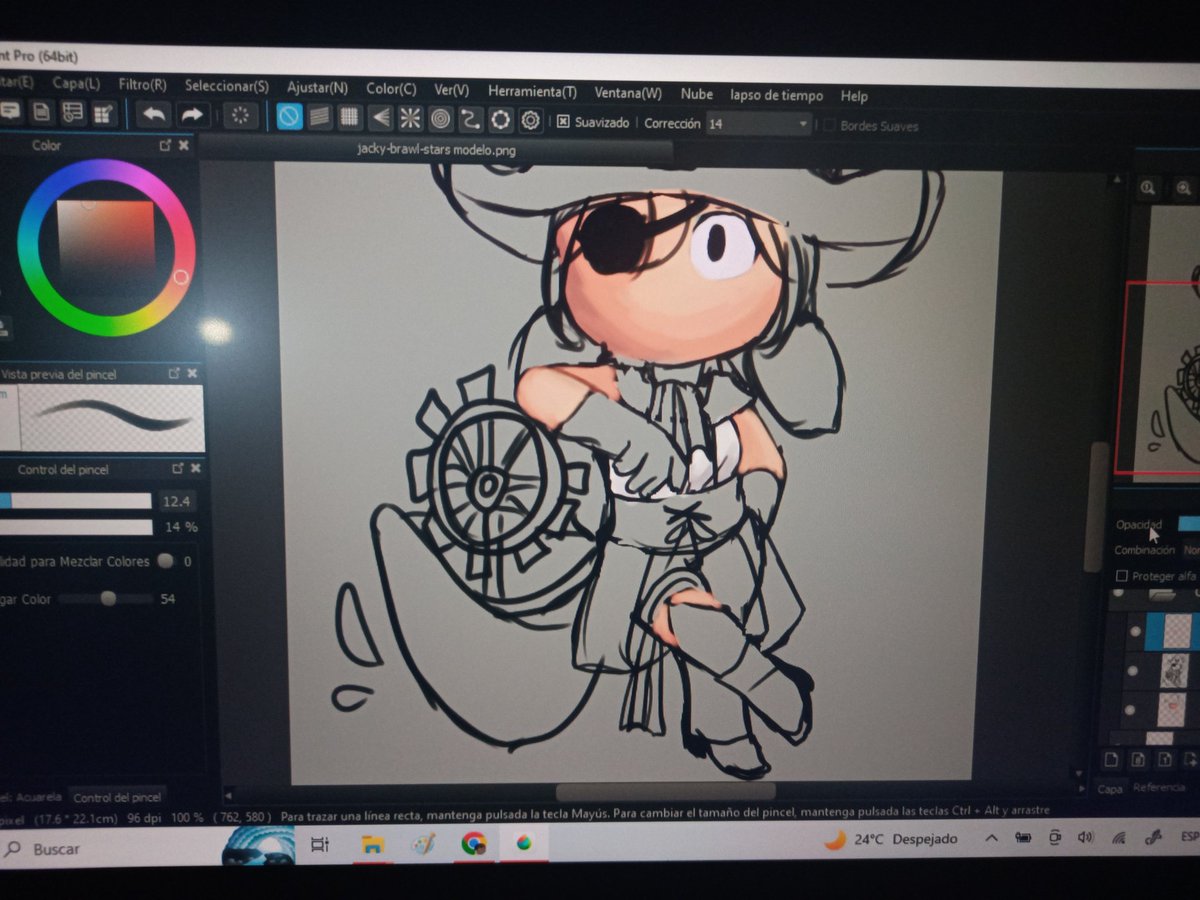Click the speech-bubble icon in the toolbar
Image resolution: width=1200 pixels, height=900 pixels.
[10, 112]
